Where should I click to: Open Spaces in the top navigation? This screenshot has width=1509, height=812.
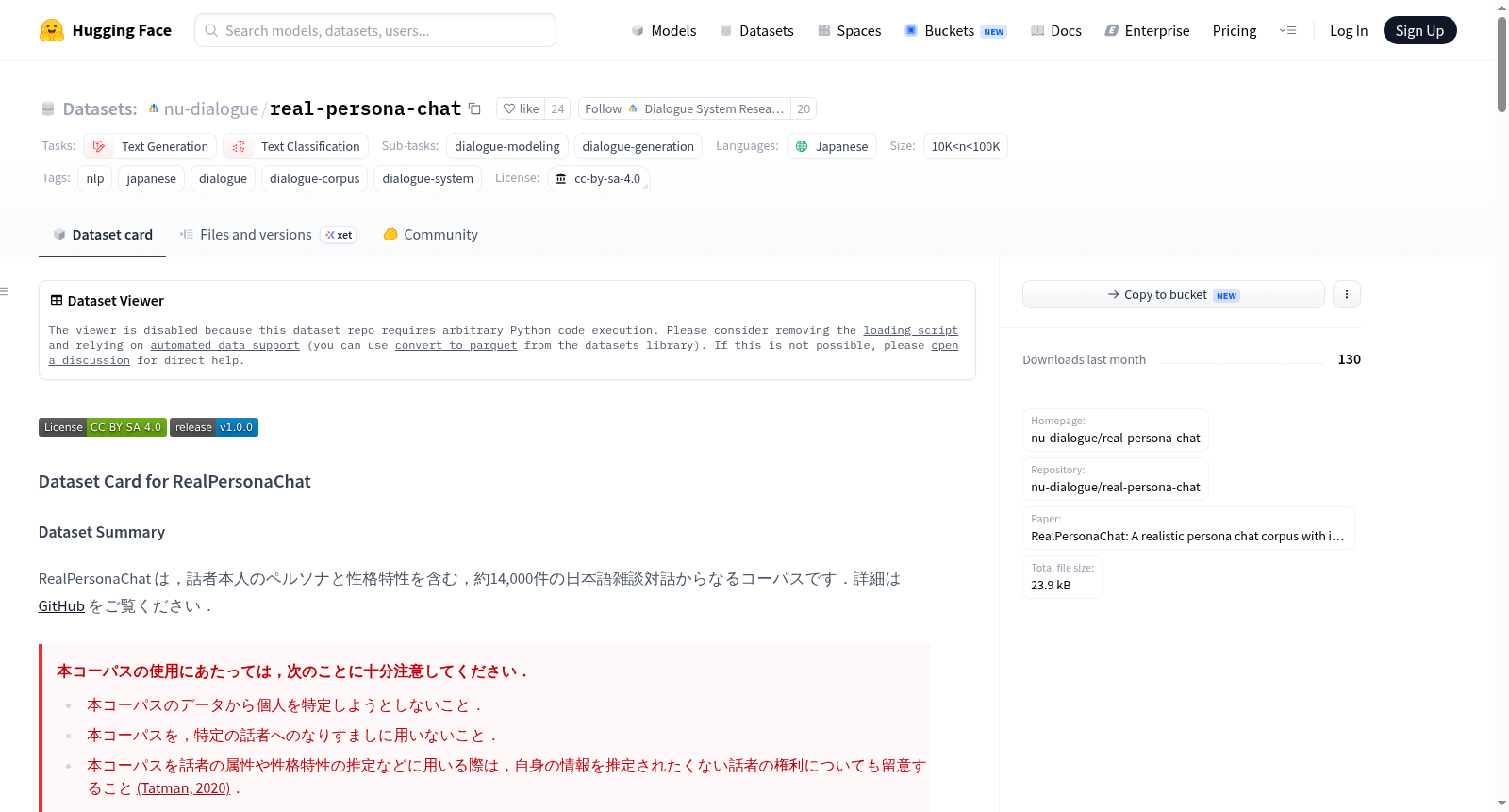(849, 30)
